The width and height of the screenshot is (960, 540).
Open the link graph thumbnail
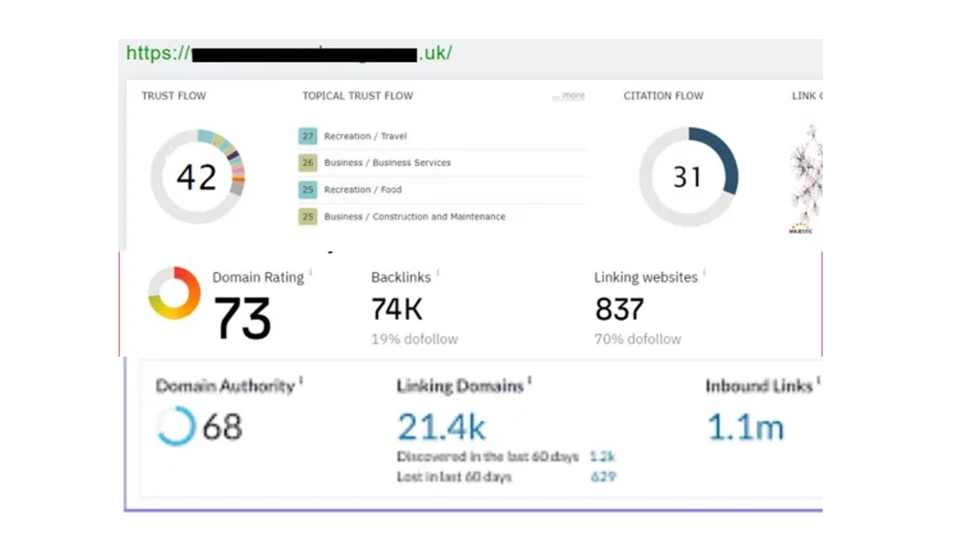pos(806,179)
